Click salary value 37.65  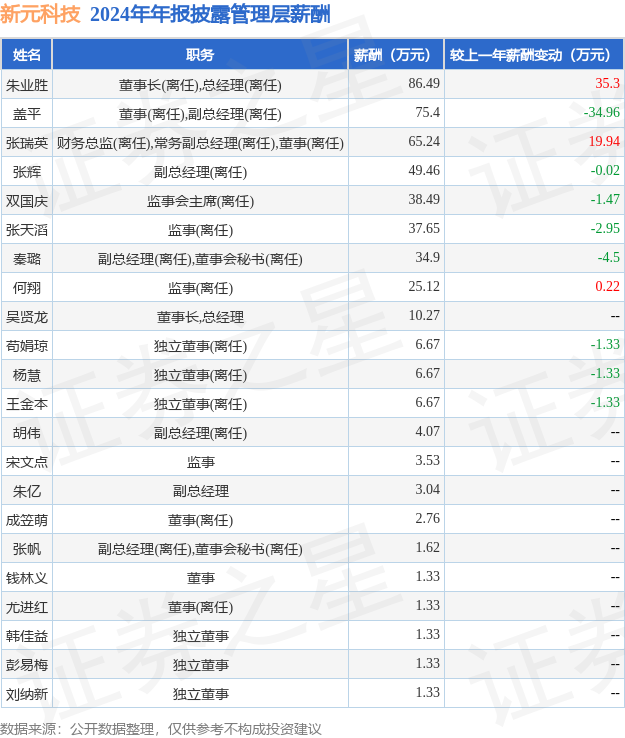(424, 228)
